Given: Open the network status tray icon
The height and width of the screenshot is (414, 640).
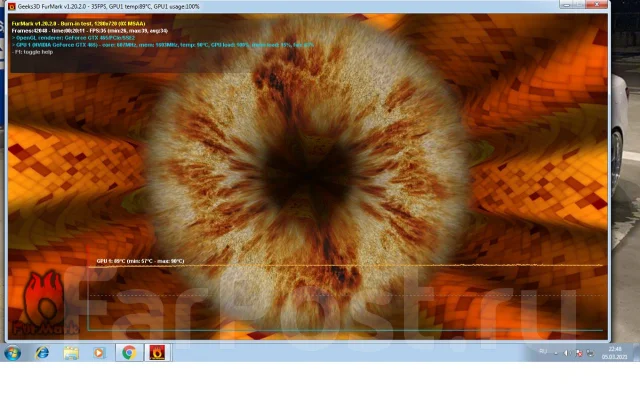Looking at the screenshot, I should click(x=590, y=353).
